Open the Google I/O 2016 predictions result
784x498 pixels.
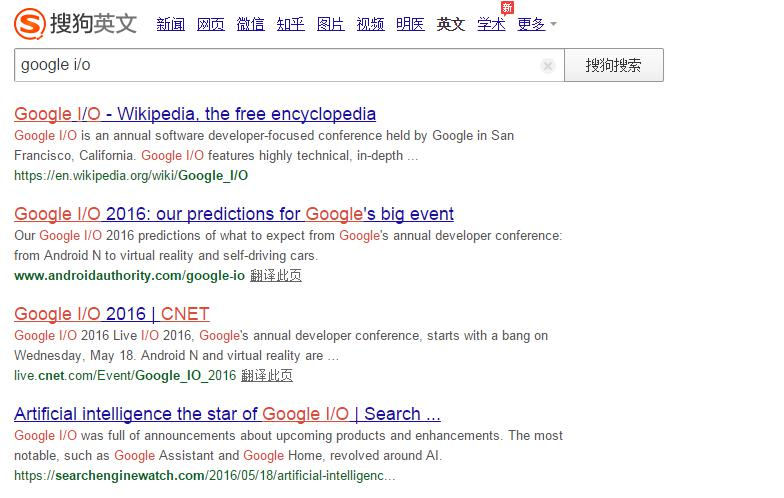(x=234, y=214)
